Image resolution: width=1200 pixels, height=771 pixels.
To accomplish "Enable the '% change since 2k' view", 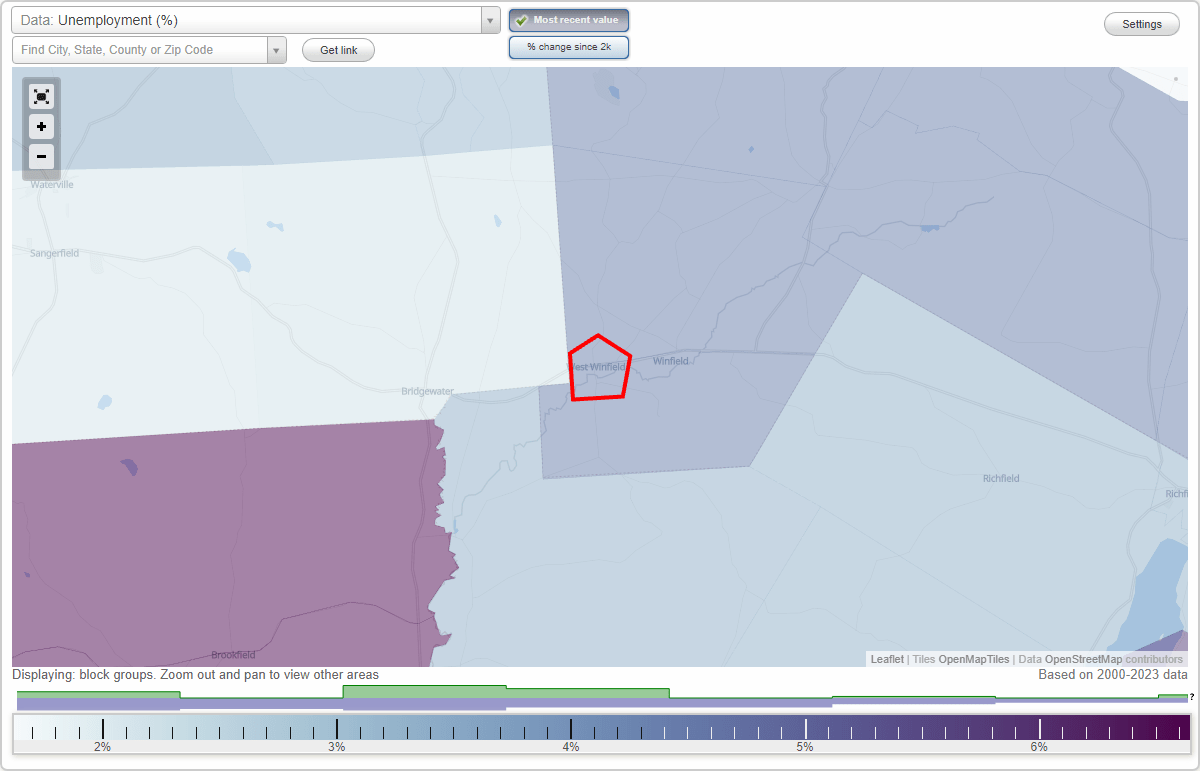I will [x=569, y=46].
